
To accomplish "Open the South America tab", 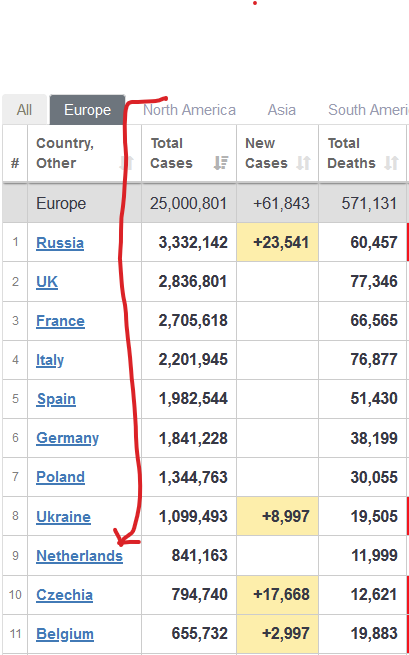I will click(368, 110).
